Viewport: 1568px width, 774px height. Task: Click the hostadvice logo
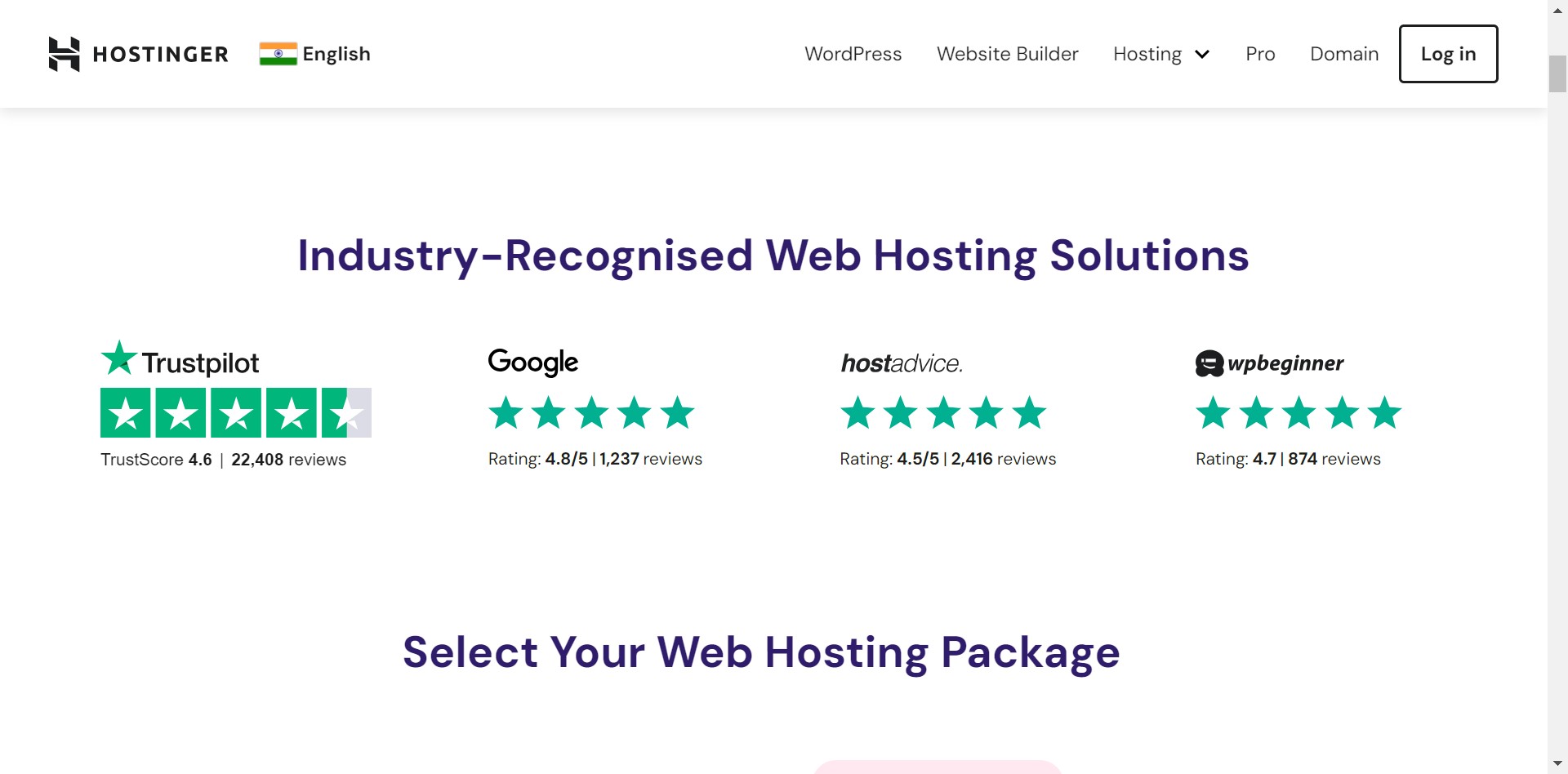tap(902, 363)
